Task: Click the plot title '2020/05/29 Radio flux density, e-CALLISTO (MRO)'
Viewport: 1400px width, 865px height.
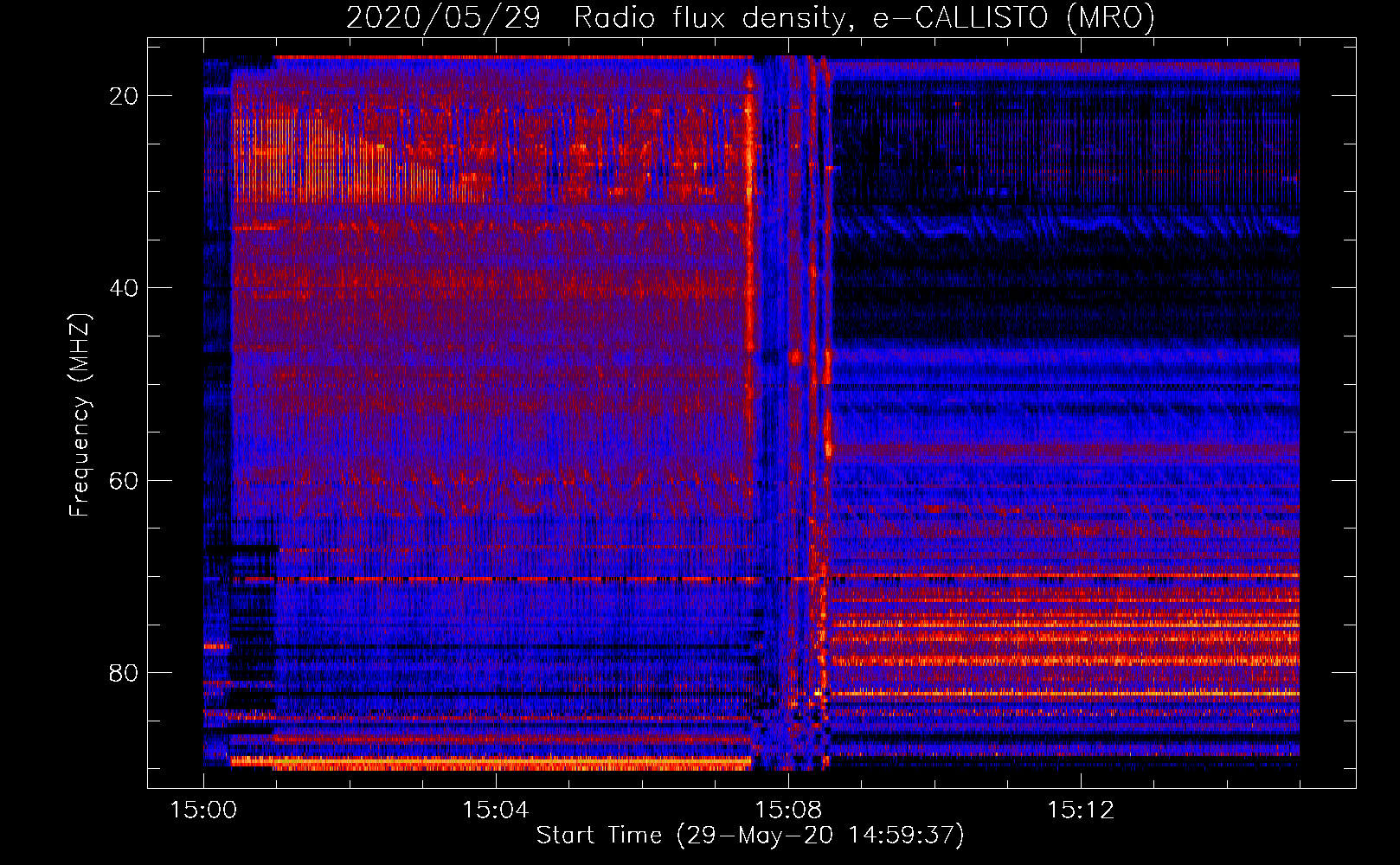Action: 750,17
